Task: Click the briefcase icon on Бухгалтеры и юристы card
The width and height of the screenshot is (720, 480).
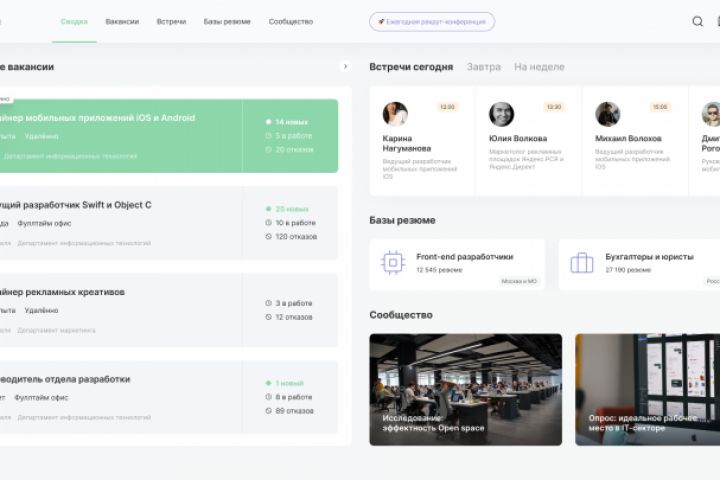Action: pos(582,263)
